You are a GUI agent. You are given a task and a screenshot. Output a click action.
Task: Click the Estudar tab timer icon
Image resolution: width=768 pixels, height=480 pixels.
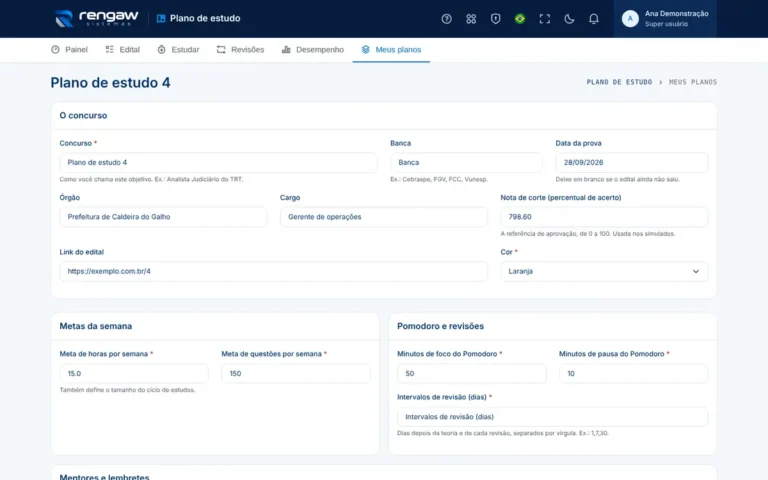click(x=161, y=49)
